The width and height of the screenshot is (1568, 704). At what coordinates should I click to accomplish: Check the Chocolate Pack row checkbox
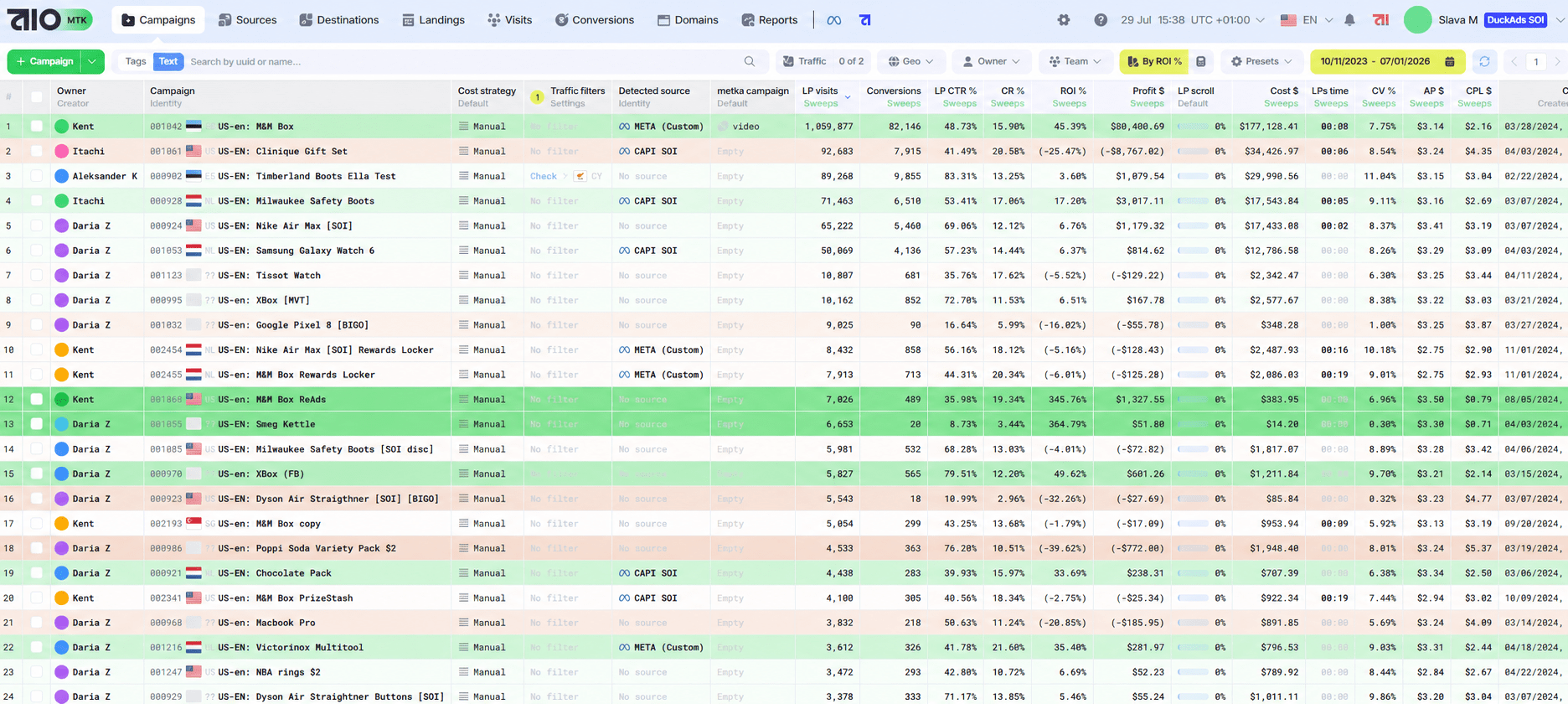(x=36, y=573)
